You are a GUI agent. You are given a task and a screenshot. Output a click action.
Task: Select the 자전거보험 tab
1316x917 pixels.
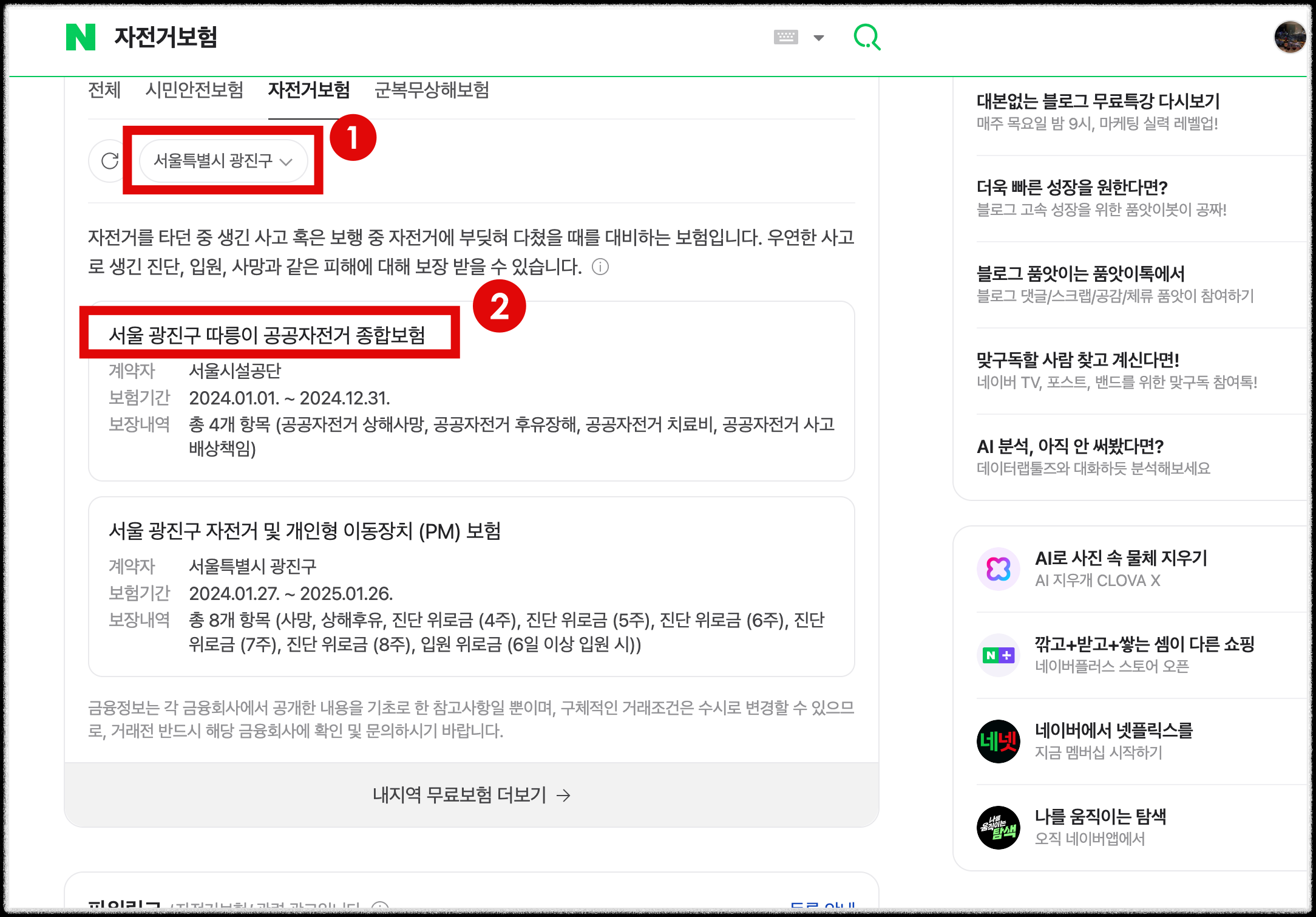pyautogui.click(x=309, y=90)
